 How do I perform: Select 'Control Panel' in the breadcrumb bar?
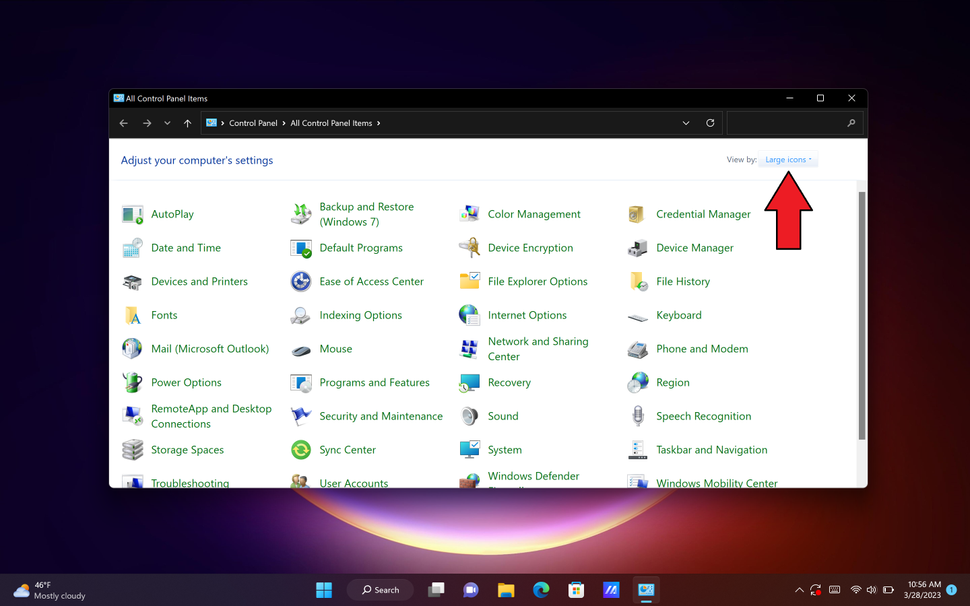[253, 122]
